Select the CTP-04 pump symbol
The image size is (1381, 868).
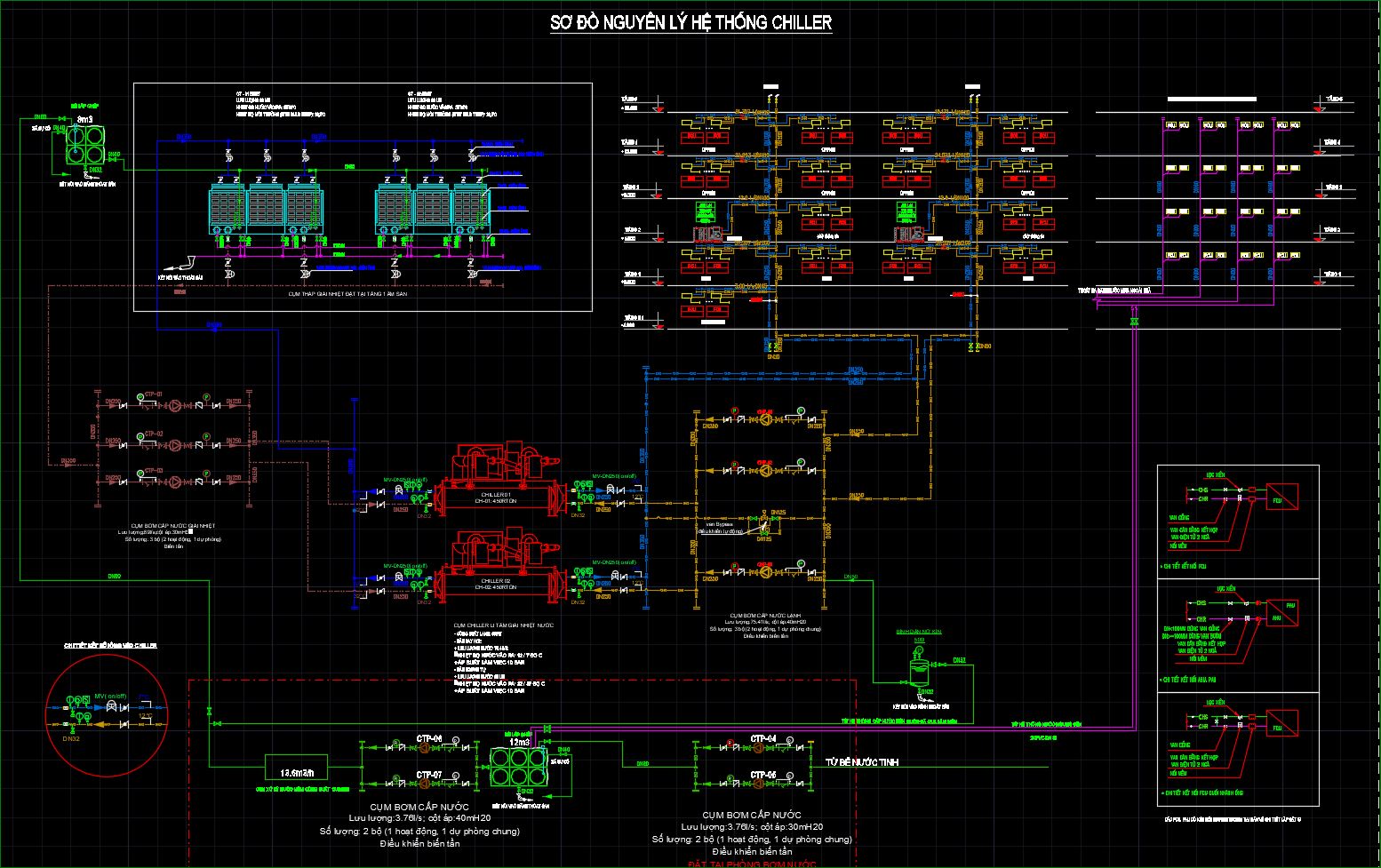pos(758,747)
